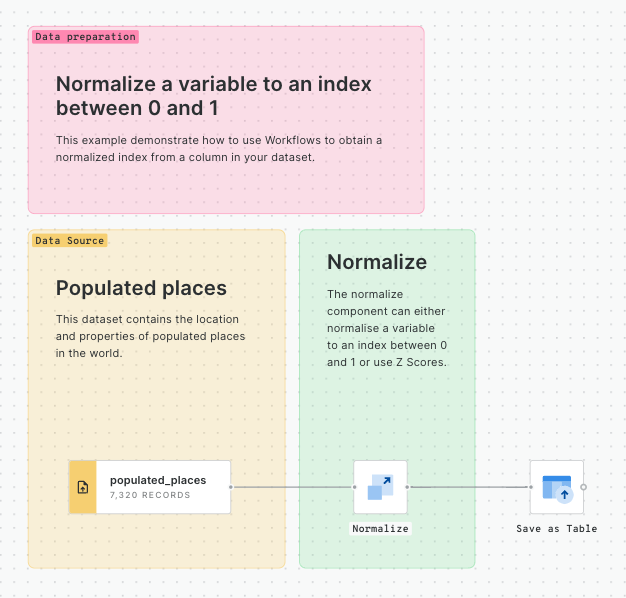Click the Data Source tag label
The width and height of the screenshot is (626, 598).
click(x=69, y=241)
